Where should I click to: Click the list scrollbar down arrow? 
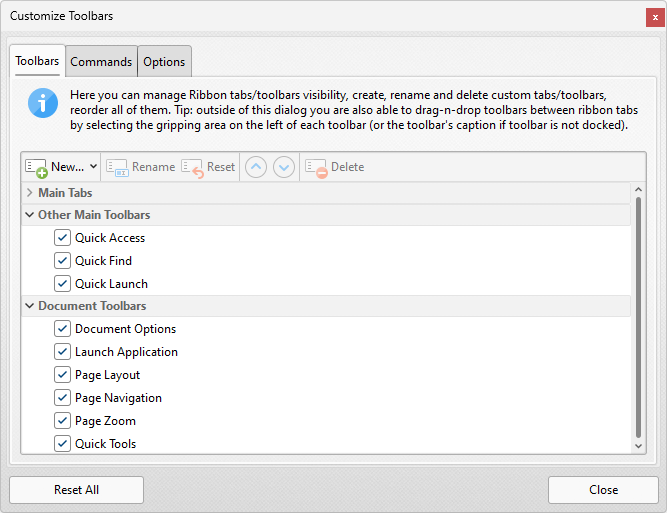click(638, 446)
